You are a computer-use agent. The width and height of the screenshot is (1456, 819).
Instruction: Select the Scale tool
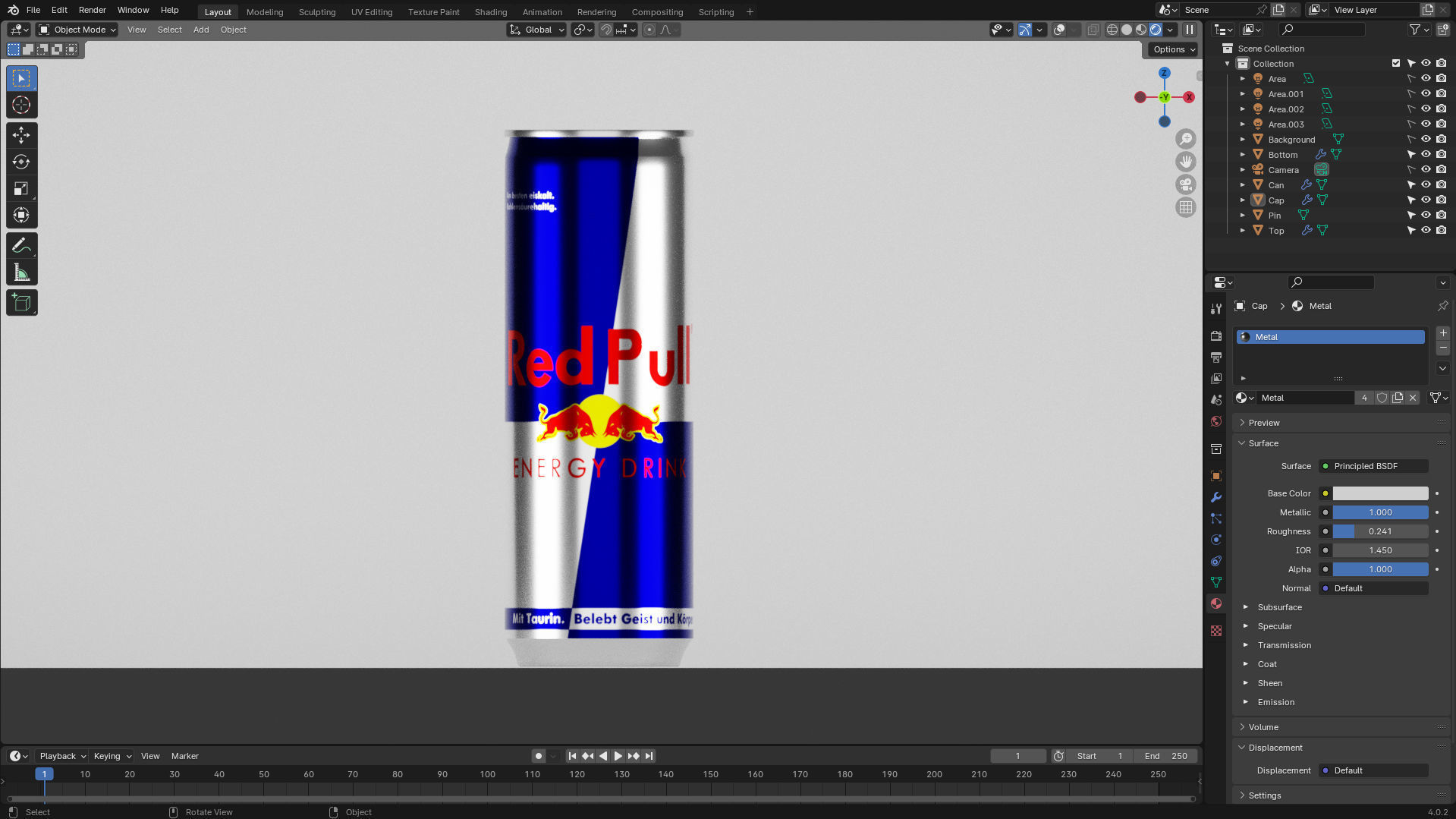(x=21, y=188)
